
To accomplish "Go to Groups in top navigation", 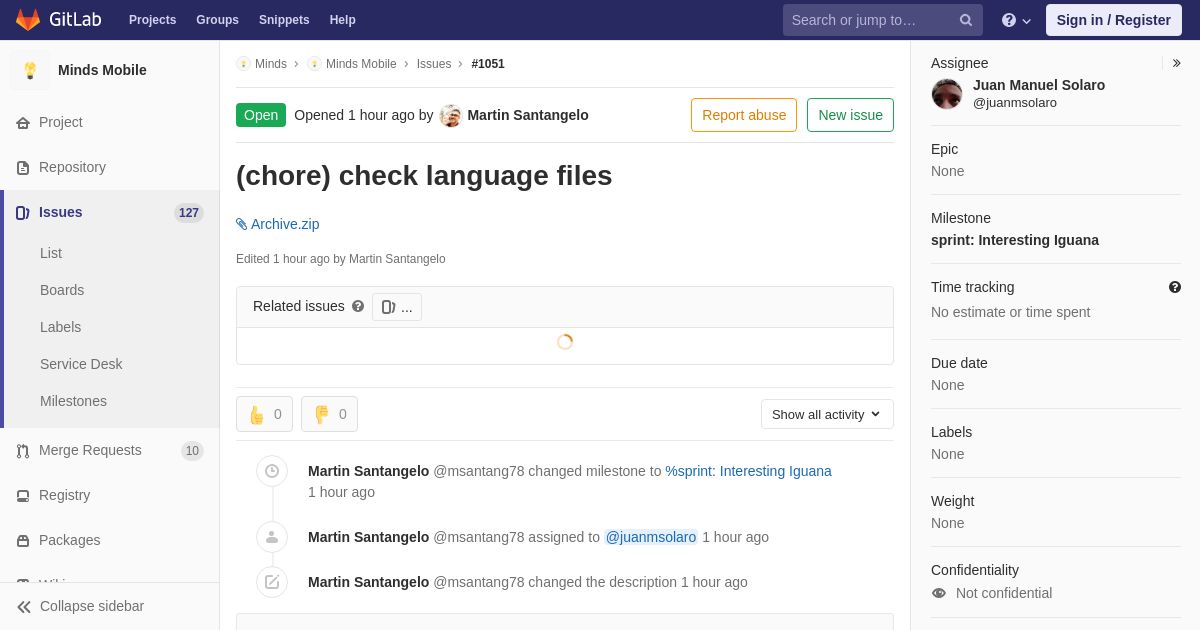I will coord(217,20).
